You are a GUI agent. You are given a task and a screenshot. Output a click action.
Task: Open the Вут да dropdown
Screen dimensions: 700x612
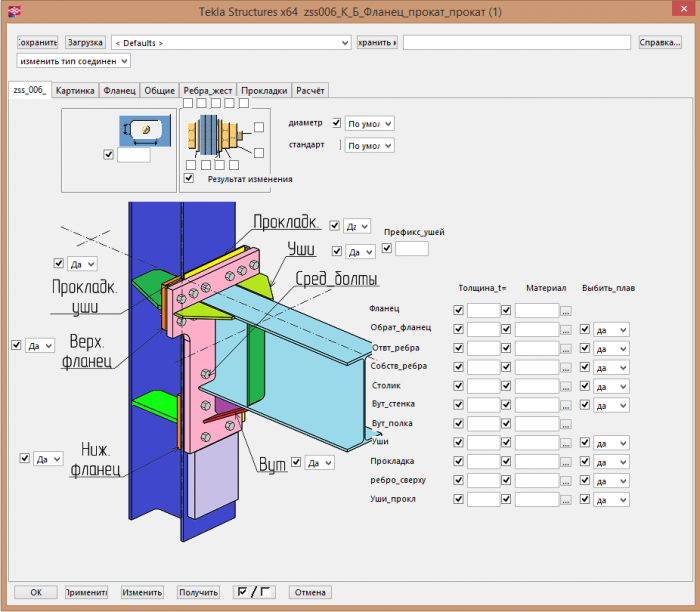coord(319,463)
